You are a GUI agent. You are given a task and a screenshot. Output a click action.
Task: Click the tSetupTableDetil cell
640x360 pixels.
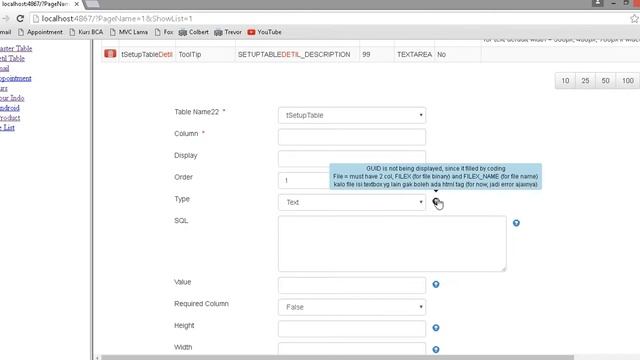pos(147,54)
